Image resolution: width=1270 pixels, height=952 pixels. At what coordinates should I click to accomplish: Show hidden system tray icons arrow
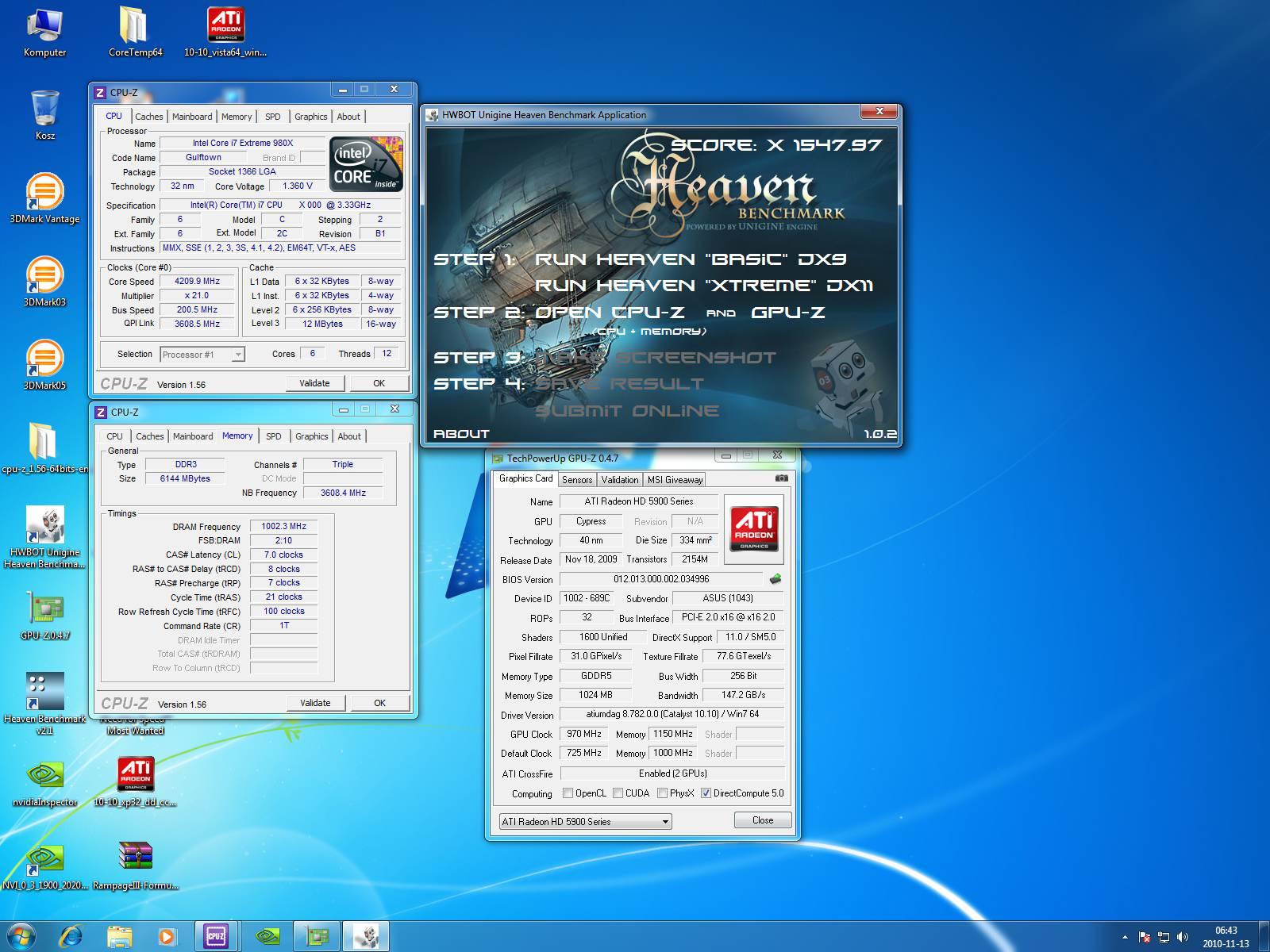point(1126,938)
